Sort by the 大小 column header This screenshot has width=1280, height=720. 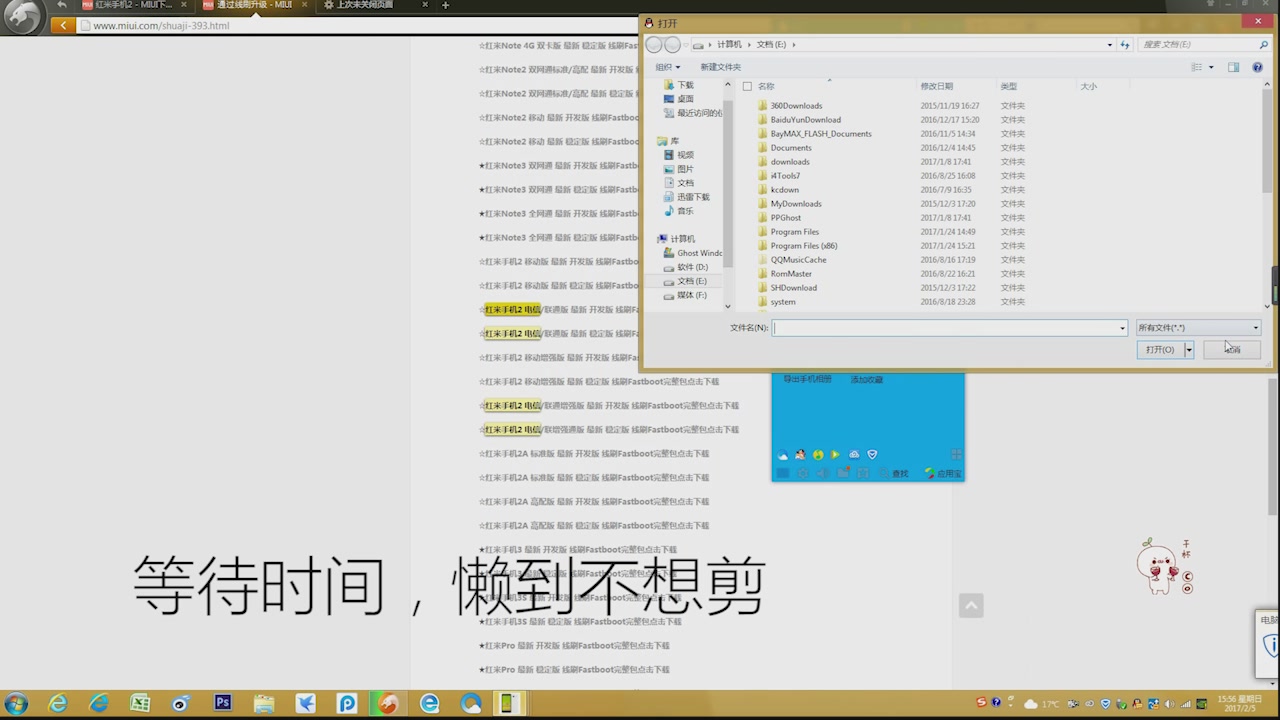pyautogui.click(x=1089, y=86)
